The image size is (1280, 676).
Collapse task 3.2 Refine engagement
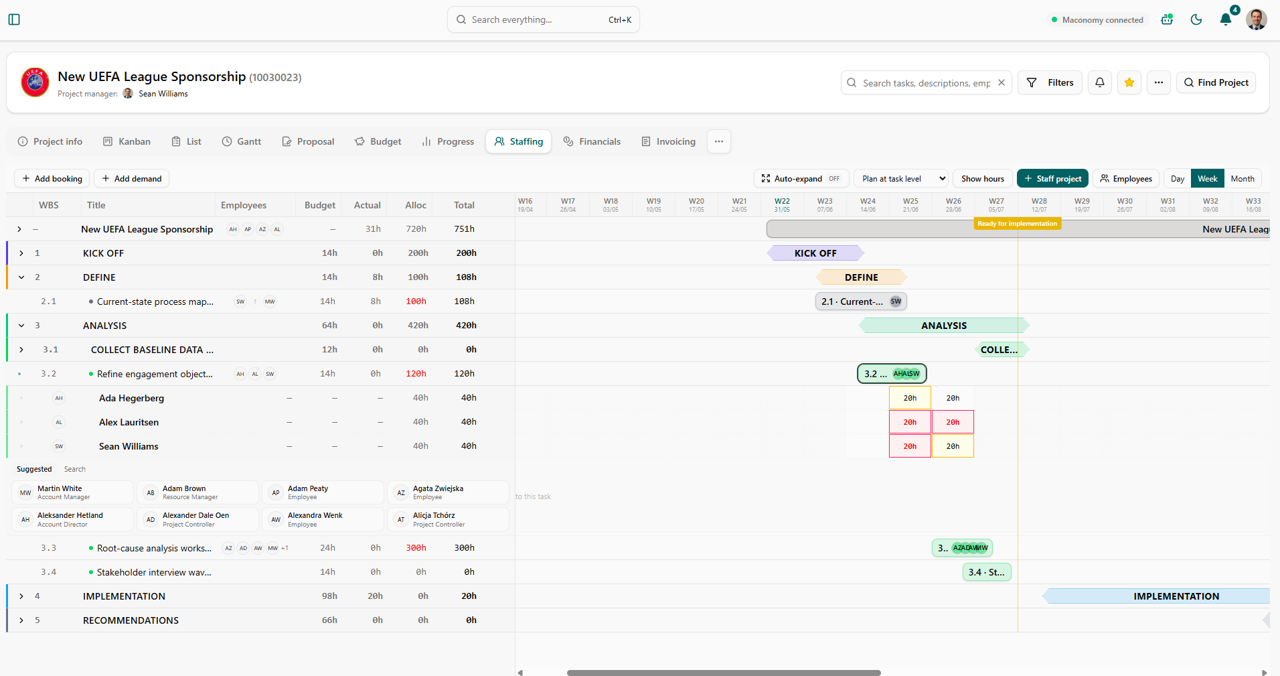19,374
